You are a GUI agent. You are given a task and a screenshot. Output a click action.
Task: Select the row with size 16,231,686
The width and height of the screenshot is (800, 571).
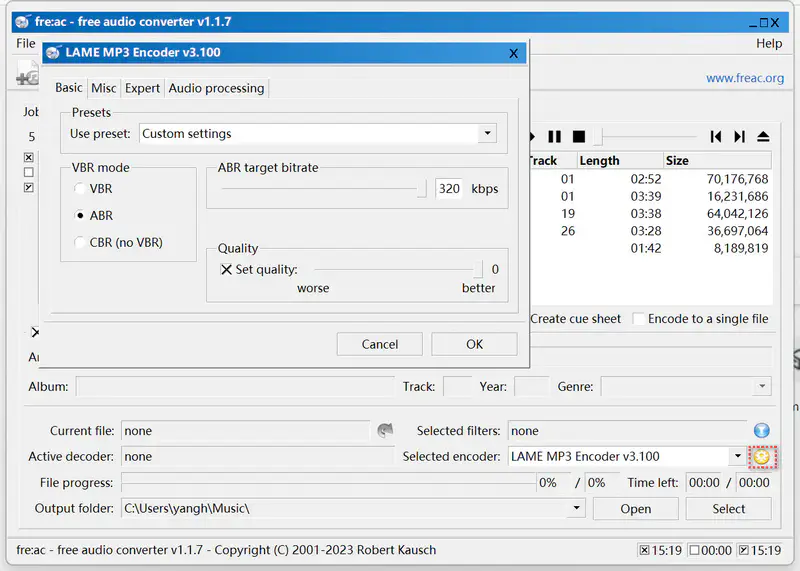click(x=651, y=196)
